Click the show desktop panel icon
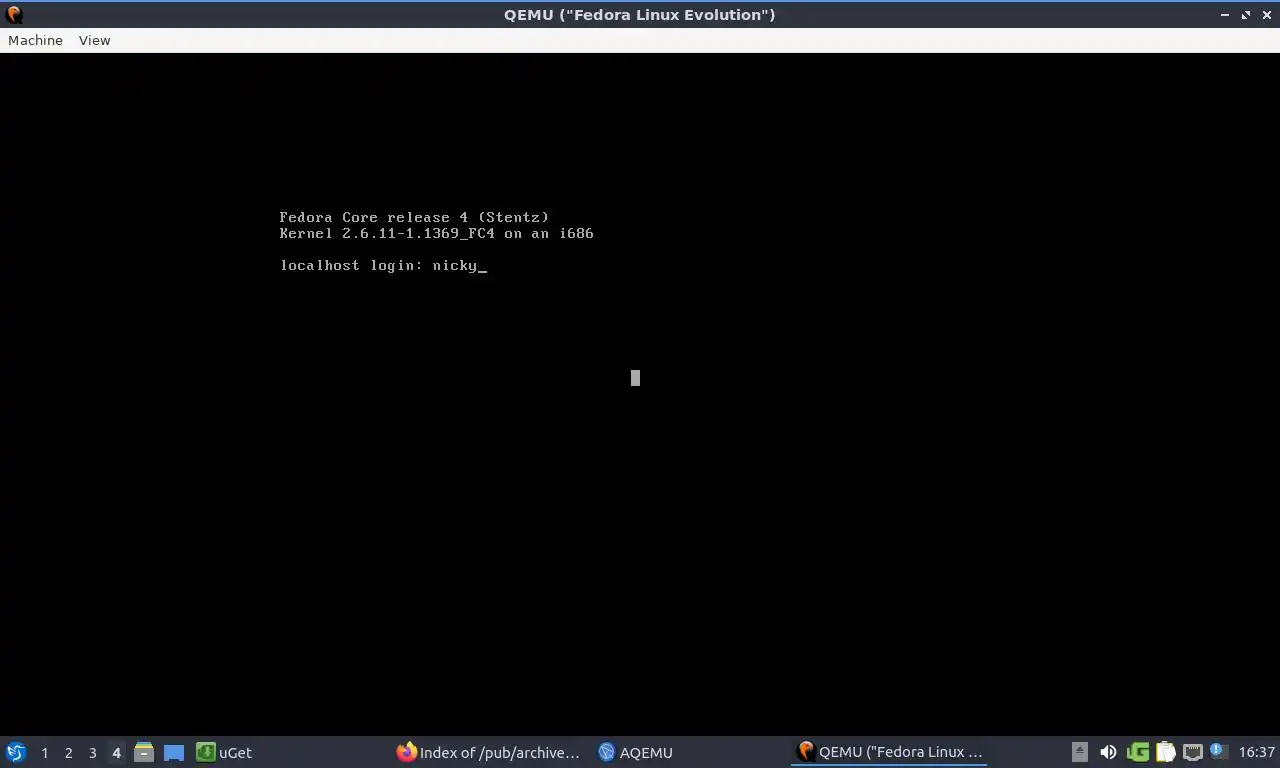The image size is (1280, 768). (x=174, y=752)
